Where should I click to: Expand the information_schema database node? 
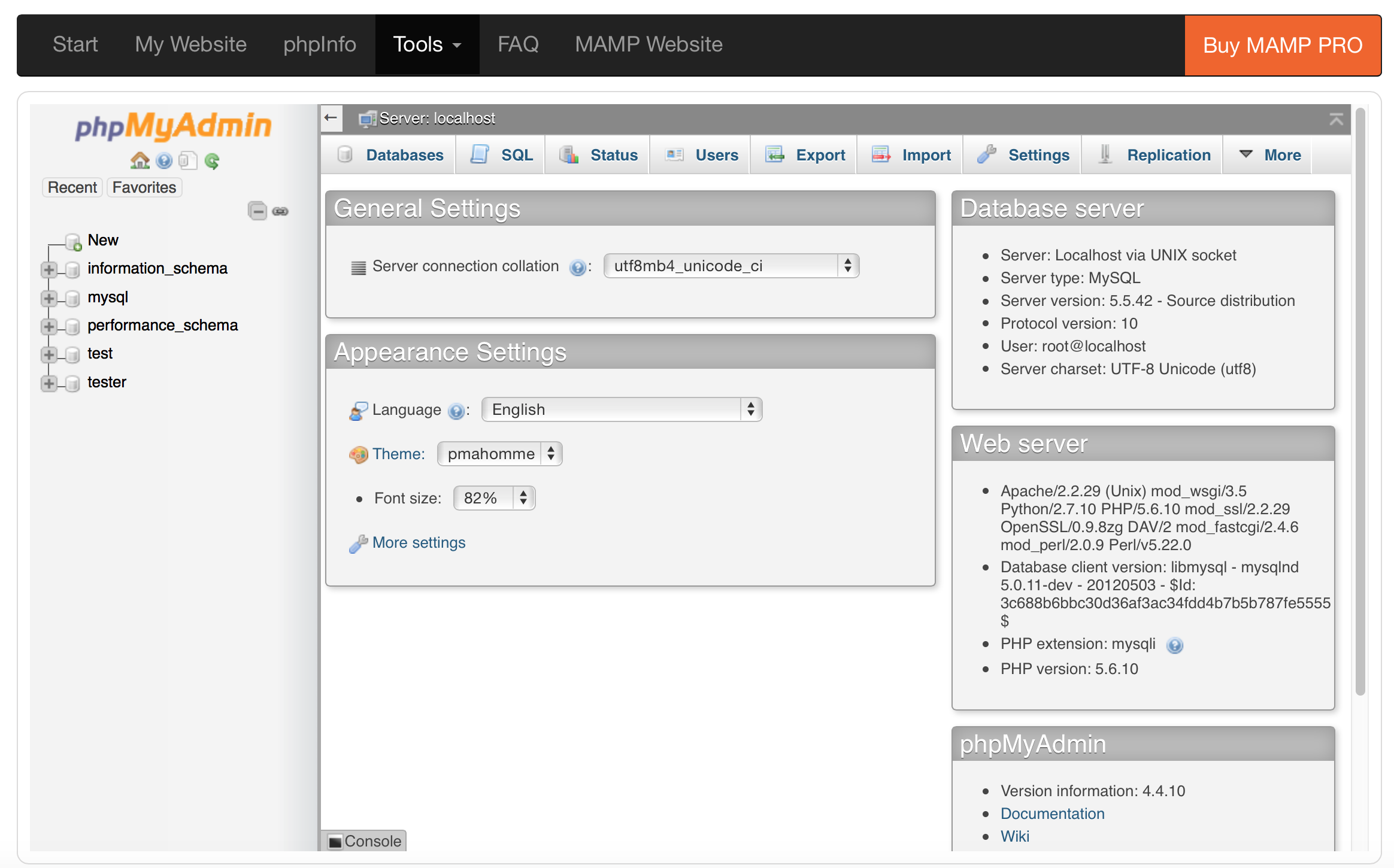pos(49,269)
